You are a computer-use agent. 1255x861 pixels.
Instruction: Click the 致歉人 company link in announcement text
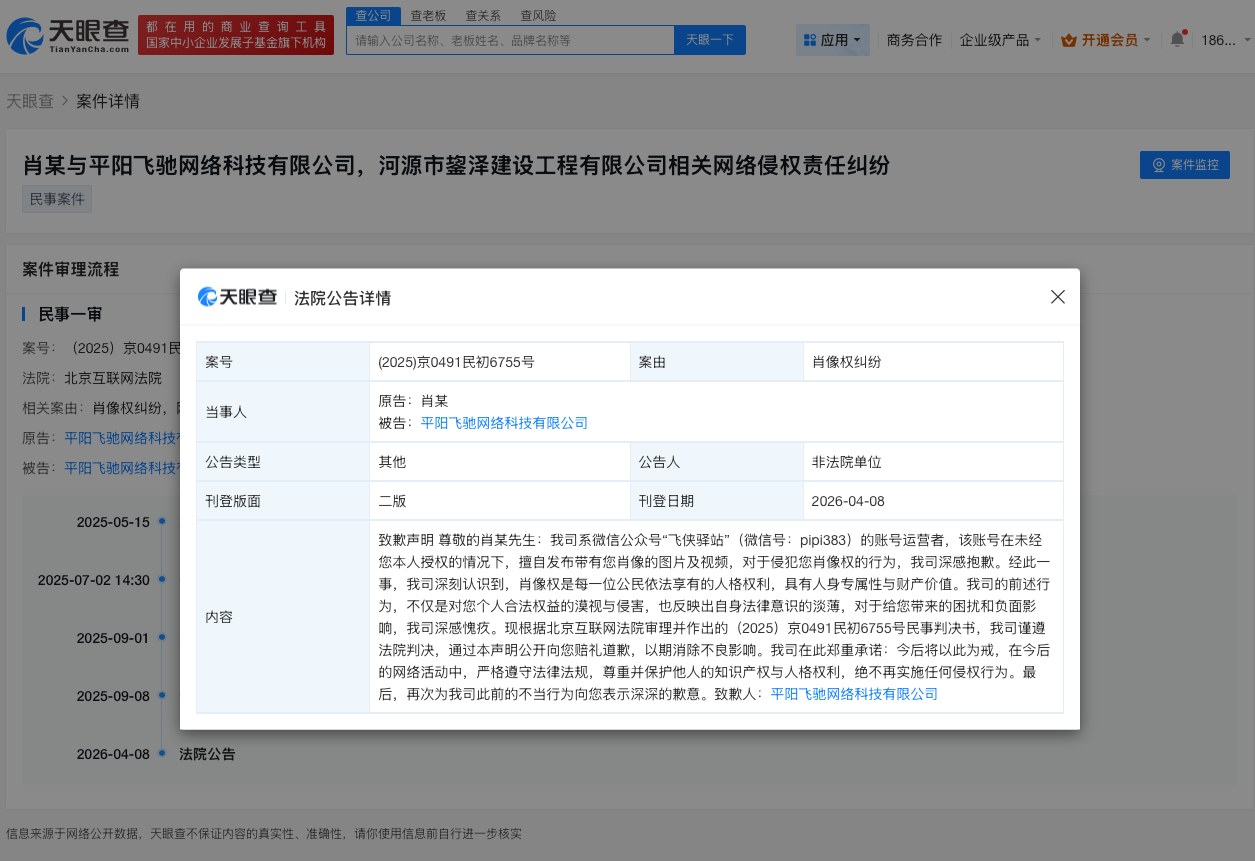coord(855,694)
